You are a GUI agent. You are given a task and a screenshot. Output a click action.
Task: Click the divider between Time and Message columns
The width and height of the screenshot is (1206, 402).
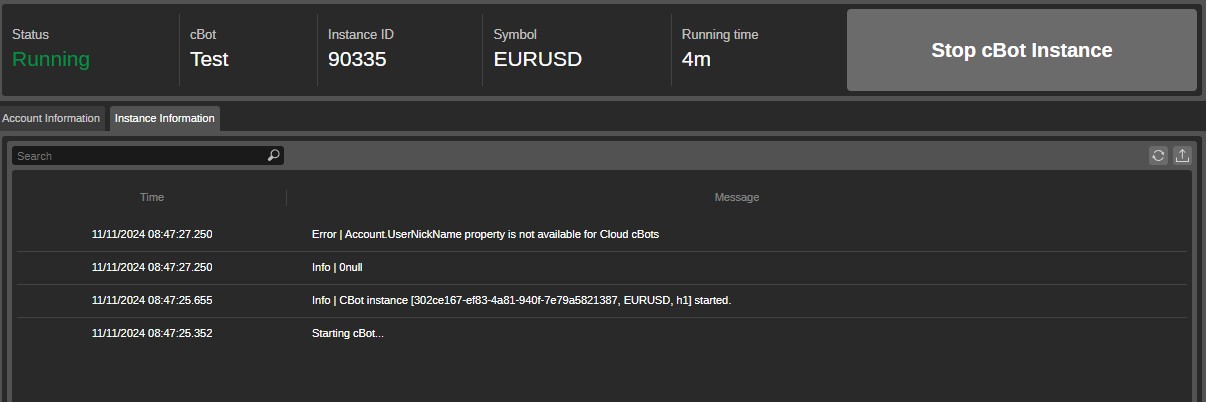coord(286,197)
